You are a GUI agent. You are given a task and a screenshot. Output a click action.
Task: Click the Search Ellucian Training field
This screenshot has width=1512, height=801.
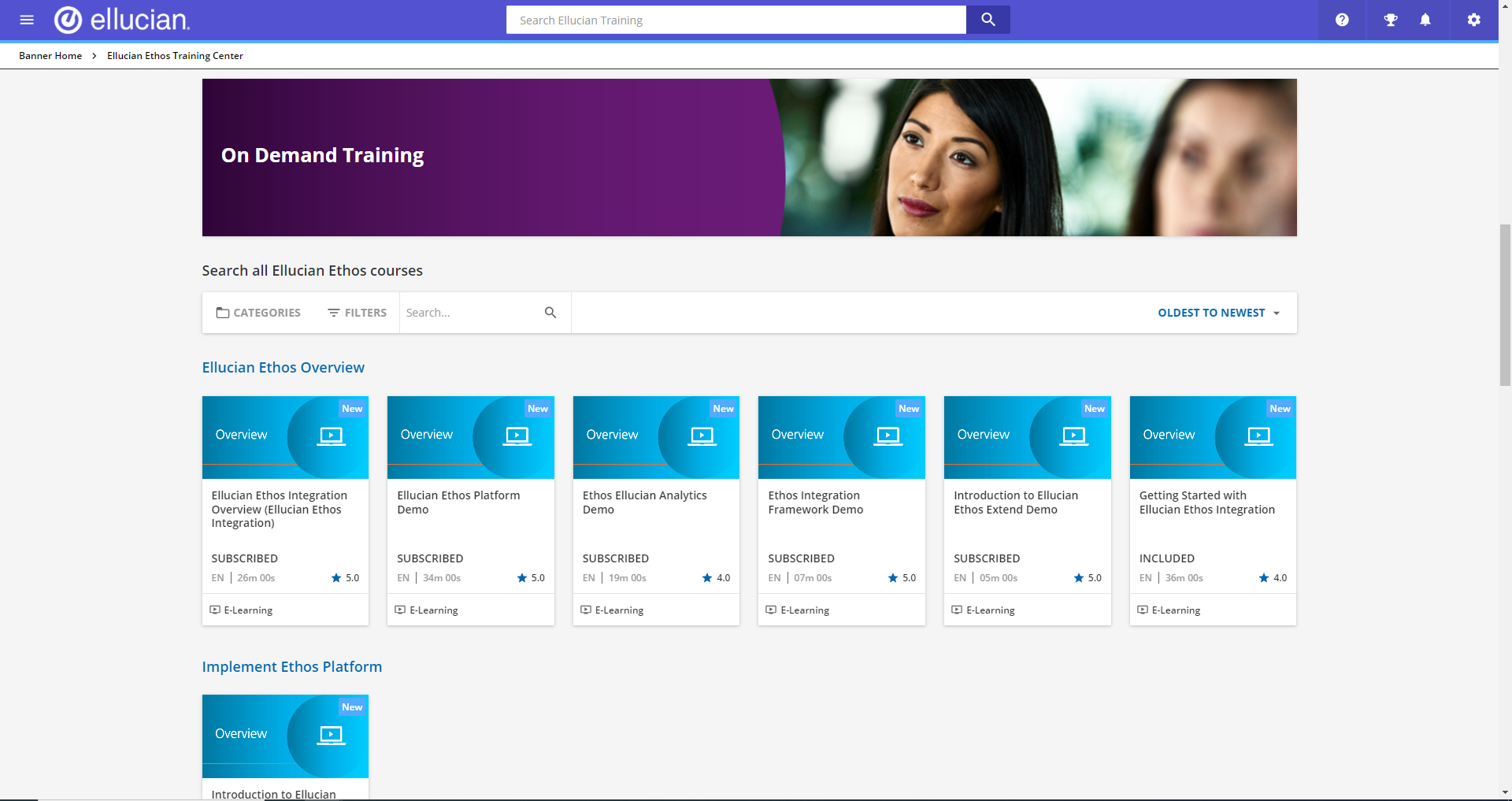click(x=736, y=20)
